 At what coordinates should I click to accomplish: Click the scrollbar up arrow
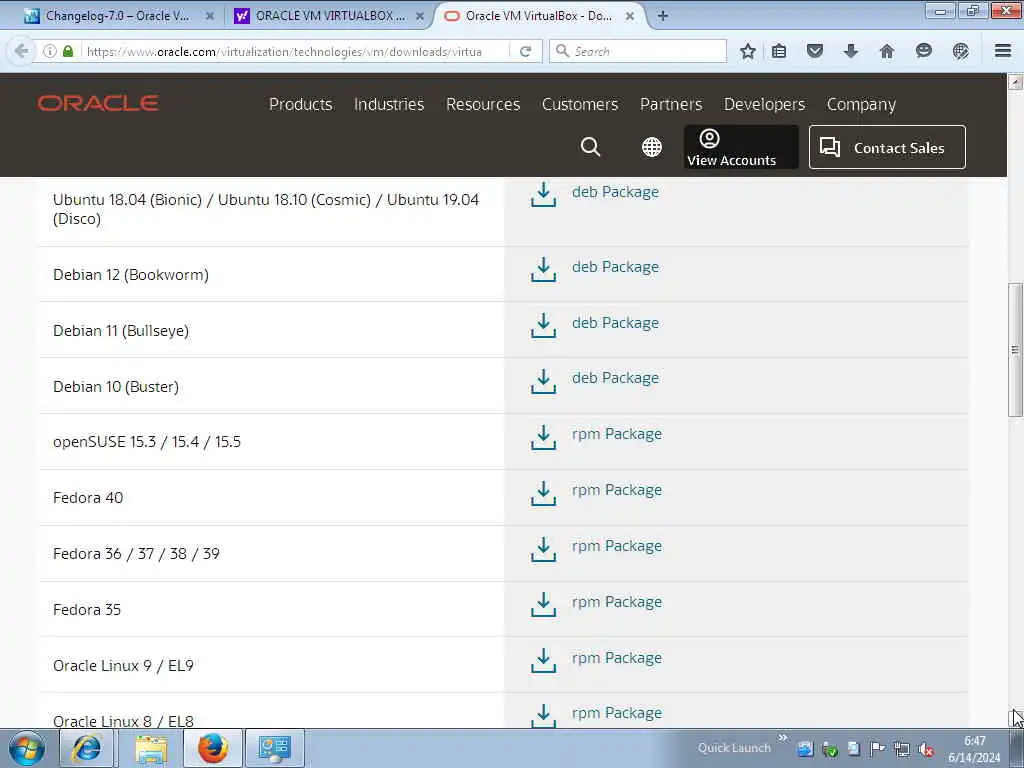coord(1015,82)
